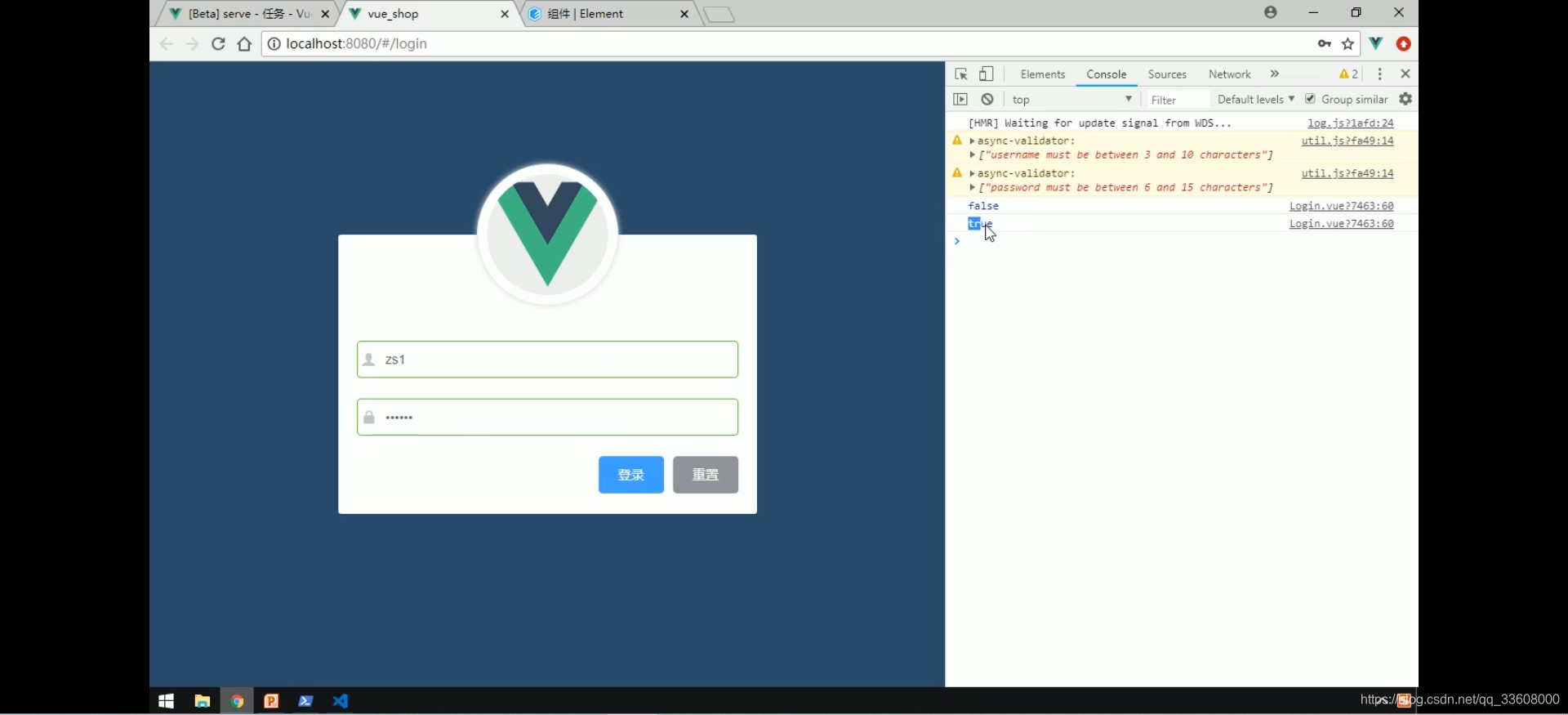This screenshot has height=715, width=1568.
Task: Close the Element tab
Action: (x=684, y=14)
